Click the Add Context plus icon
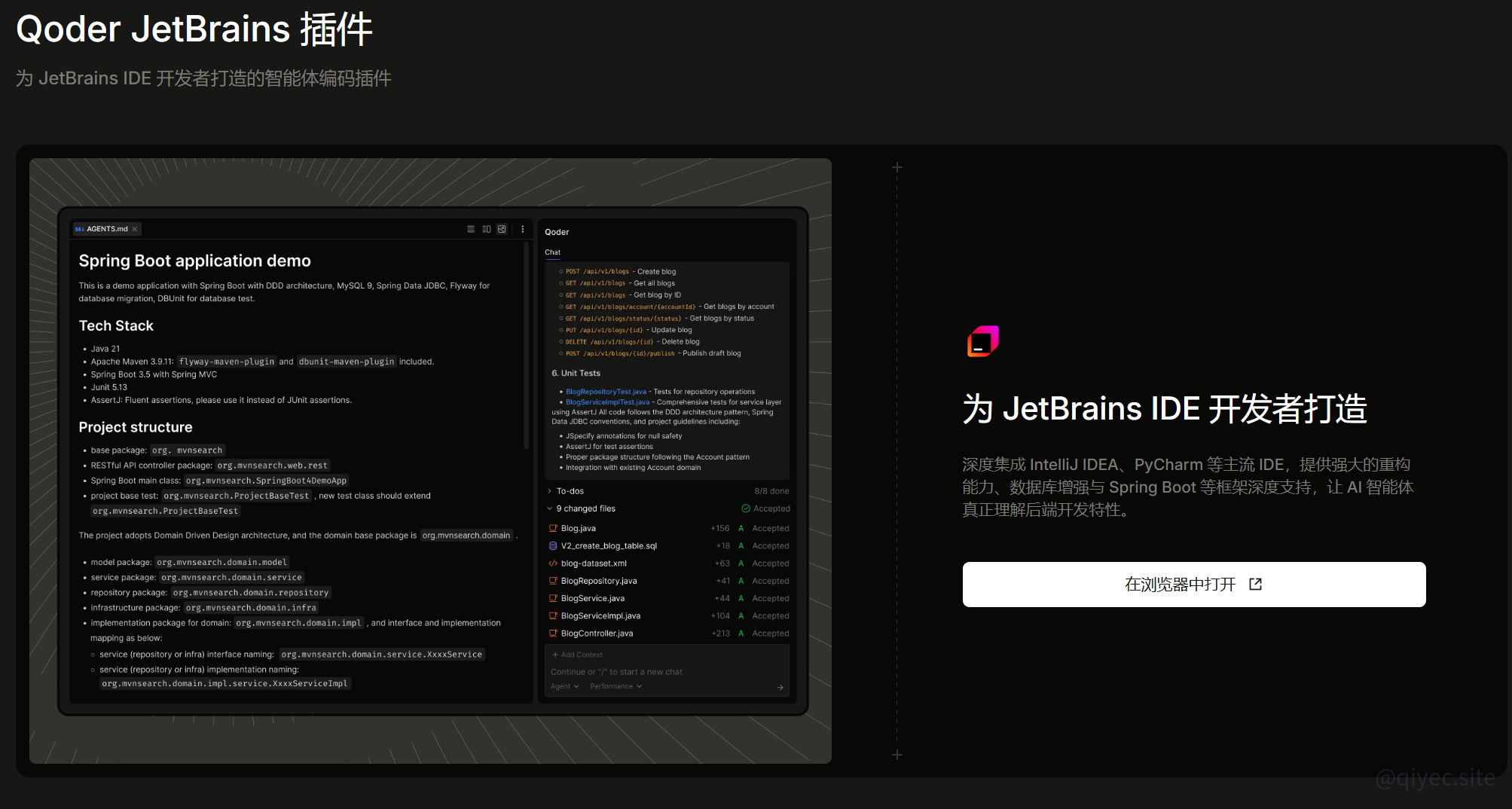Image resolution: width=1512 pixels, height=809 pixels. coord(554,655)
